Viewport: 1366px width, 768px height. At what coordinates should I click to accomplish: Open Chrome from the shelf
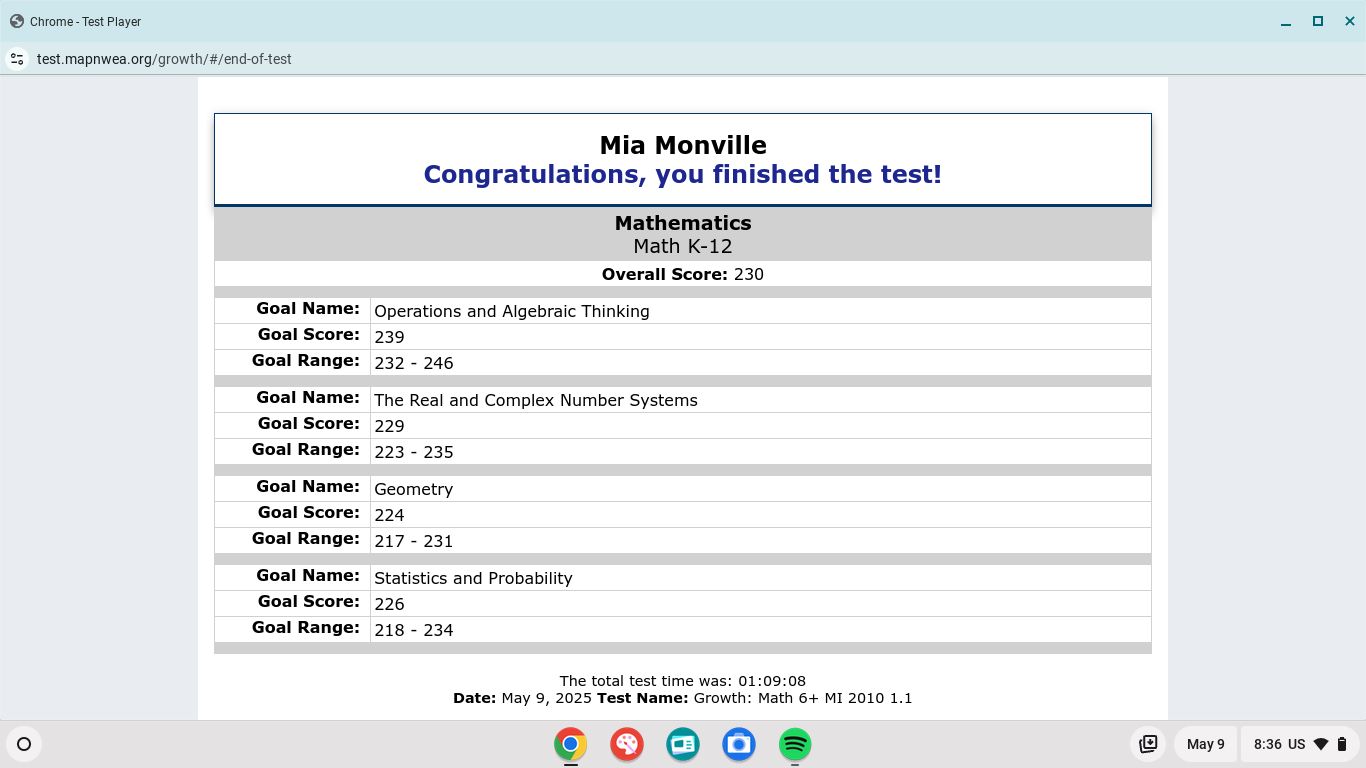pos(571,744)
